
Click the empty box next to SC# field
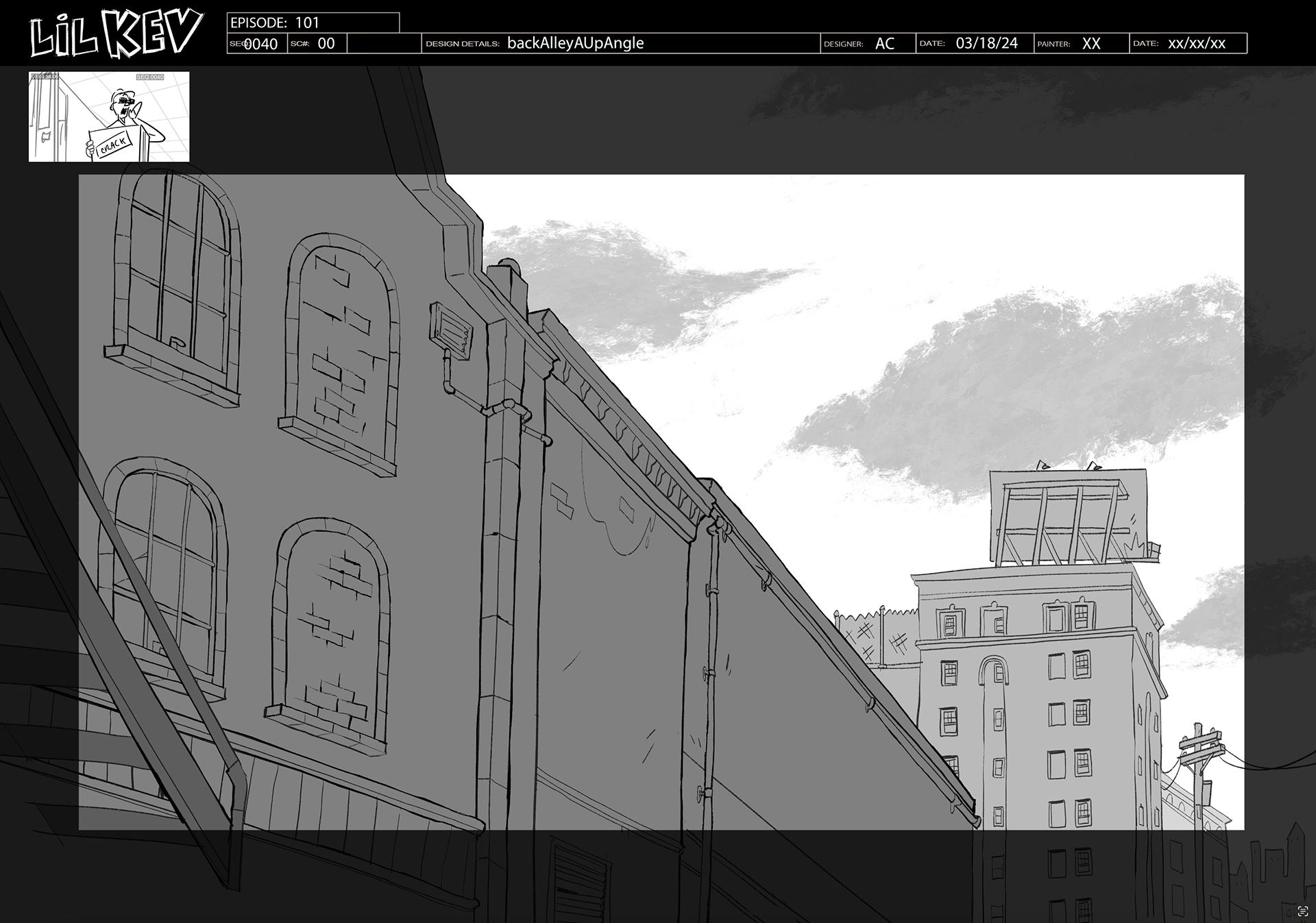coord(384,44)
